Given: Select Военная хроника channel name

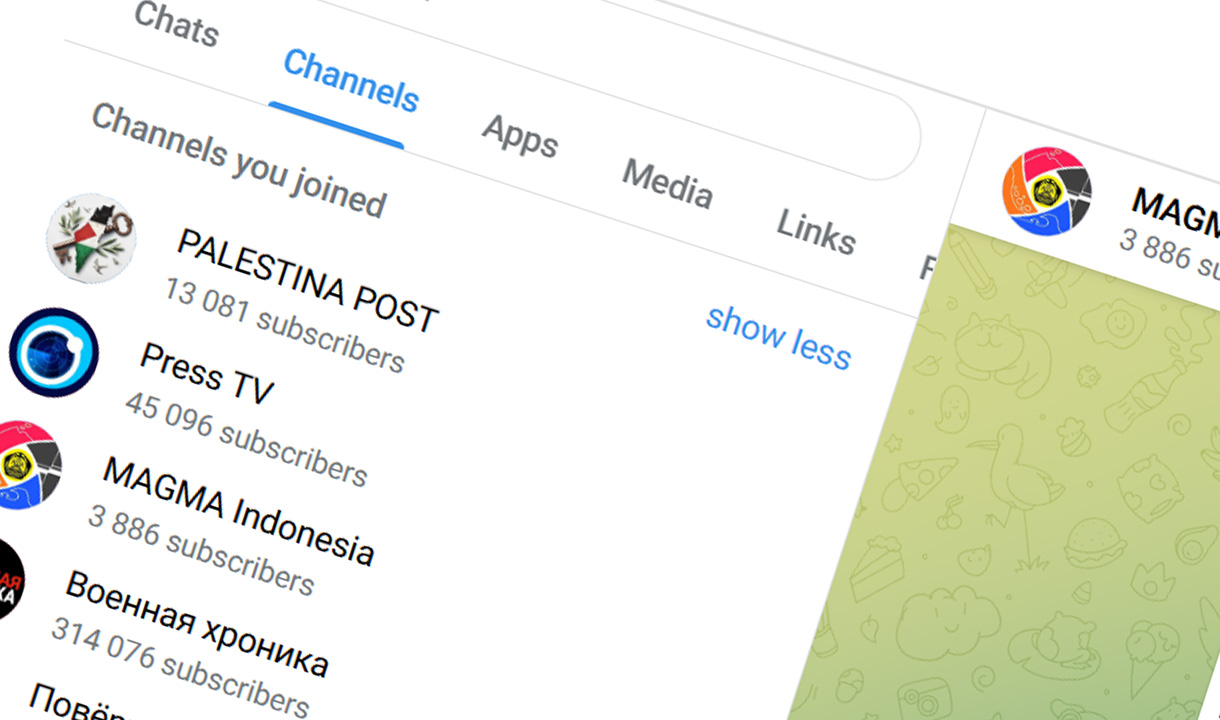Looking at the screenshot, I should point(197,624).
